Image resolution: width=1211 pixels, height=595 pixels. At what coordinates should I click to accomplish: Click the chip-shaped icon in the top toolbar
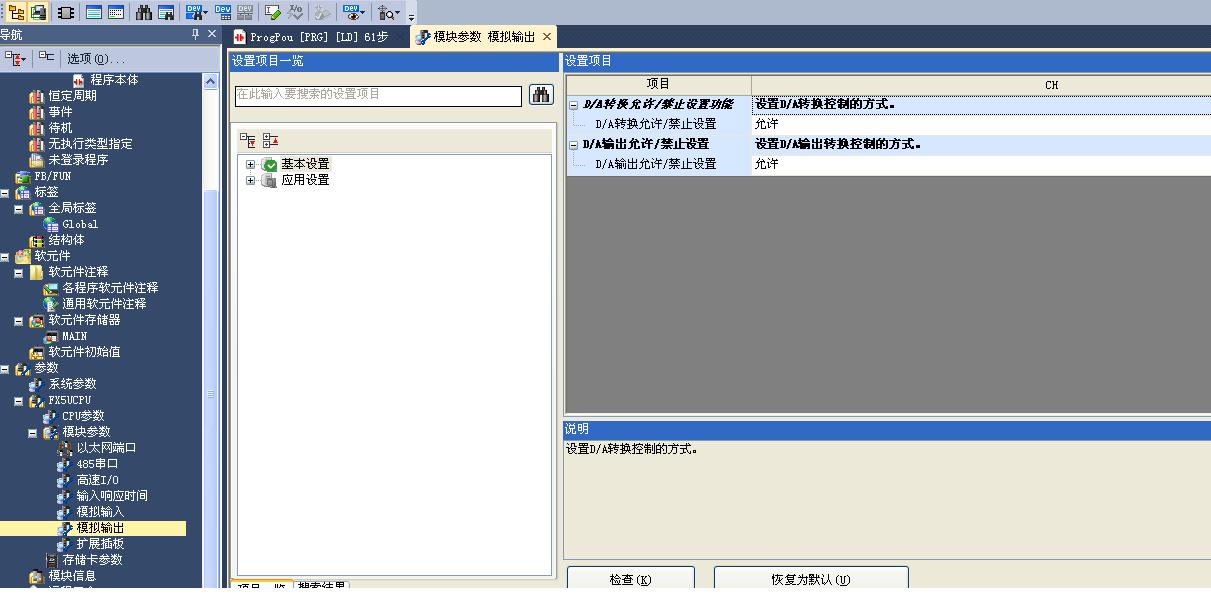point(65,12)
